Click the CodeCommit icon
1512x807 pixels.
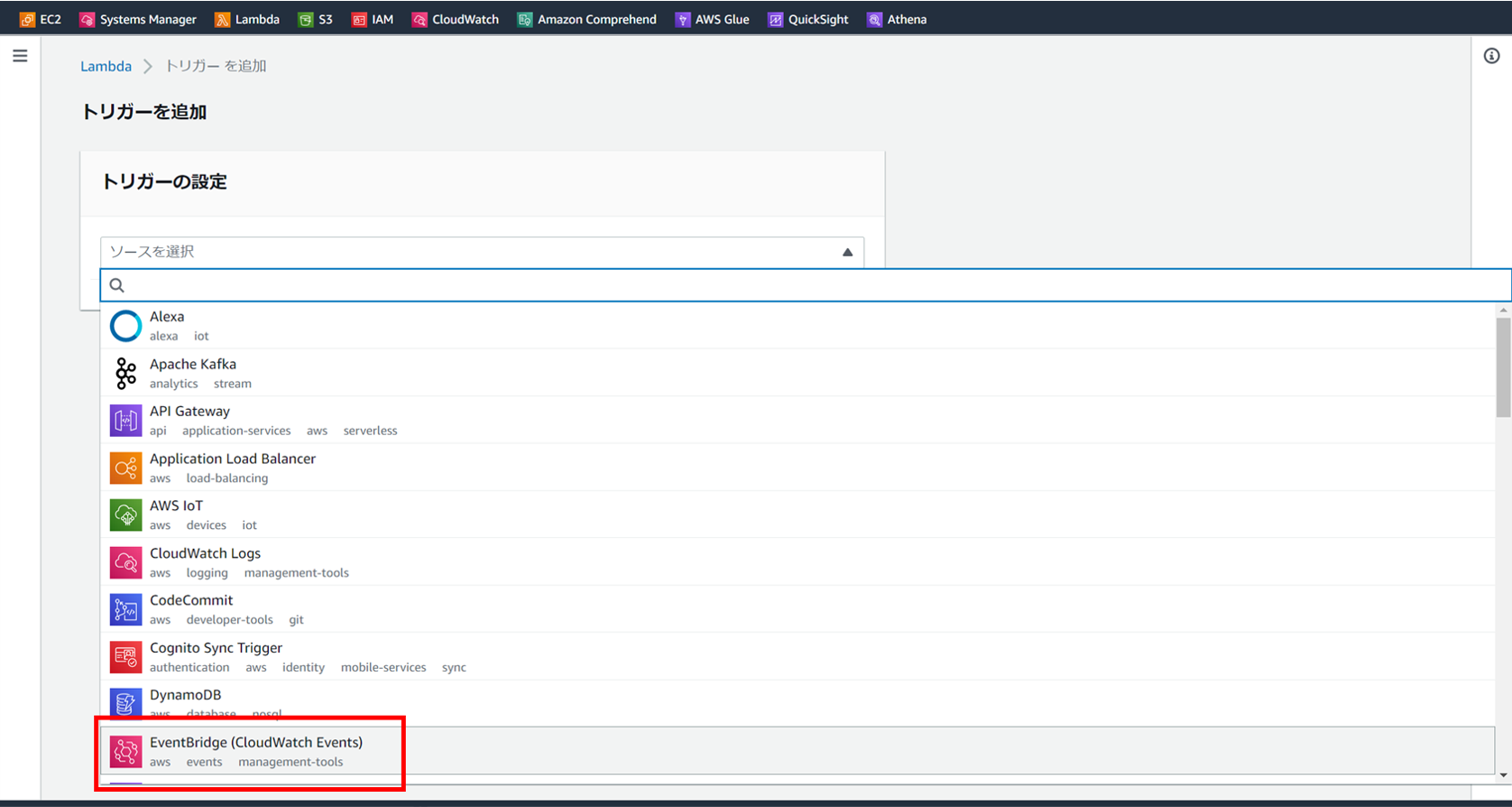point(125,609)
